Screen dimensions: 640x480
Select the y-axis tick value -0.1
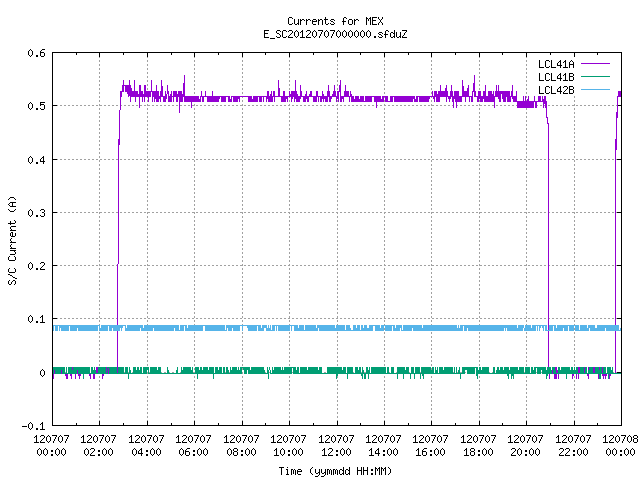click(33, 426)
